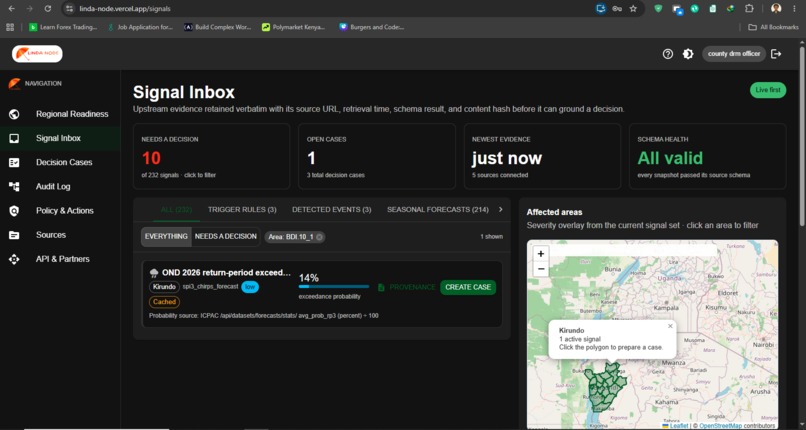Screen dimensions: 806x430
Task: Click the rain cloud signal icon
Action: (154, 273)
